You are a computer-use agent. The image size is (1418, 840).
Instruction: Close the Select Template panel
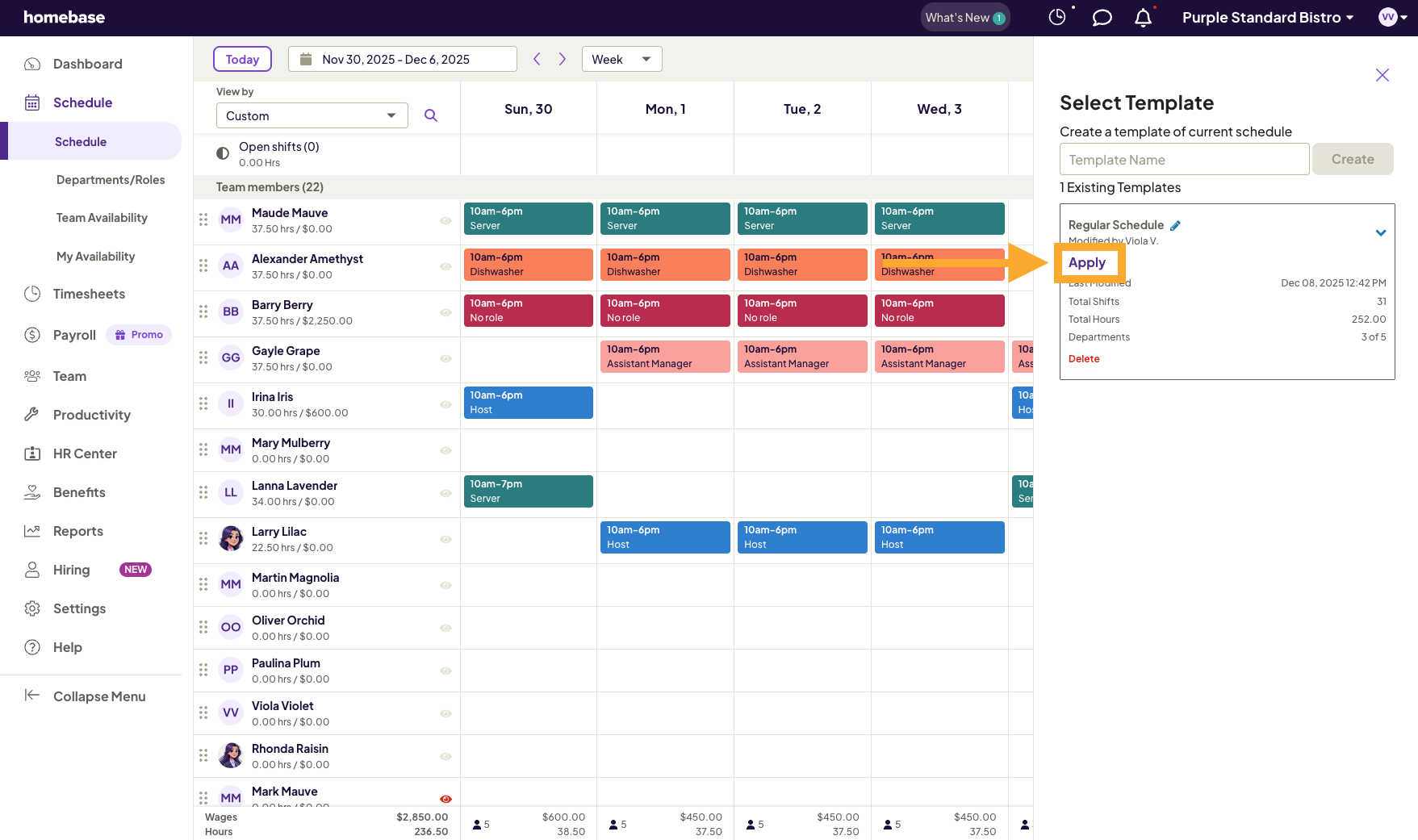tap(1382, 75)
